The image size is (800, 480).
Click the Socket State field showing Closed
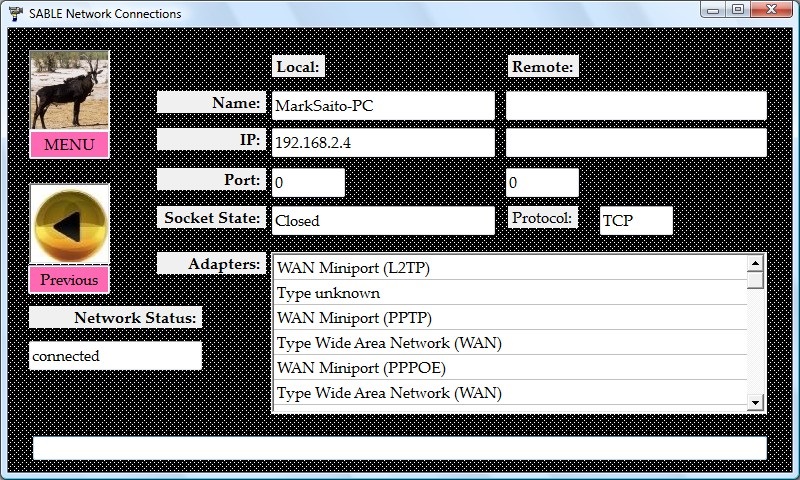pos(382,220)
